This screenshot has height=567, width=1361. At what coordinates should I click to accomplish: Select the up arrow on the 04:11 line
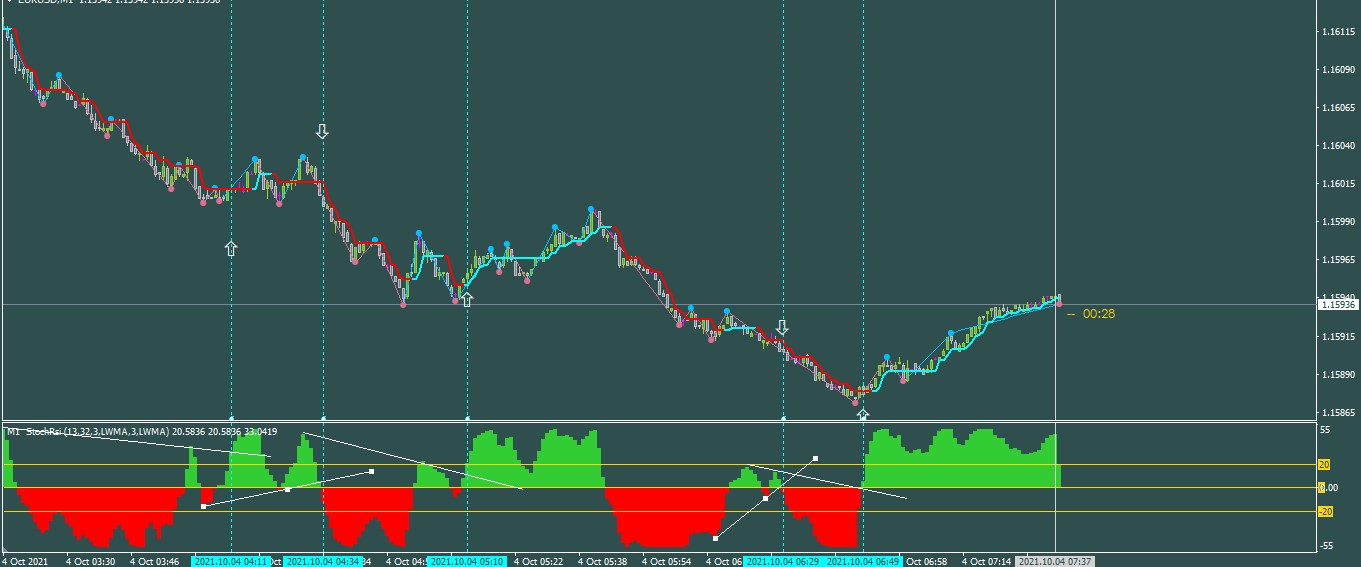(231, 248)
